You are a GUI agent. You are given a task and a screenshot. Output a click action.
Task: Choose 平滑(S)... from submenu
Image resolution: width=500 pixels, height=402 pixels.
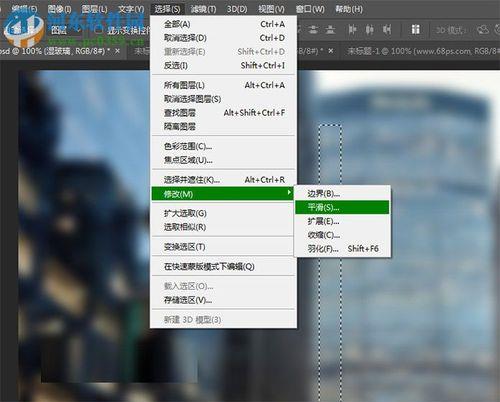pyautogui.click(x=342, y=207)
